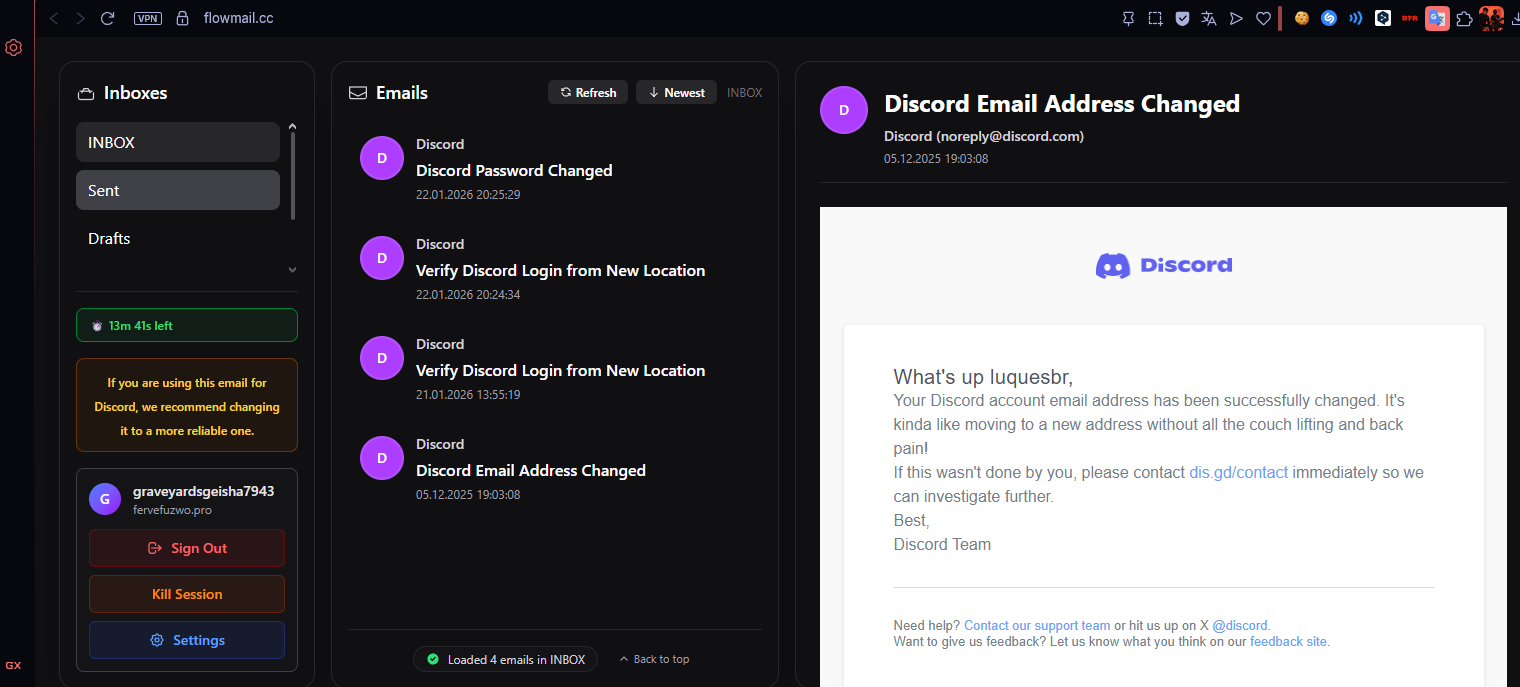Click the Discord recommendation warning notice
The image size is (1520, 687).
tap(187, 406)
